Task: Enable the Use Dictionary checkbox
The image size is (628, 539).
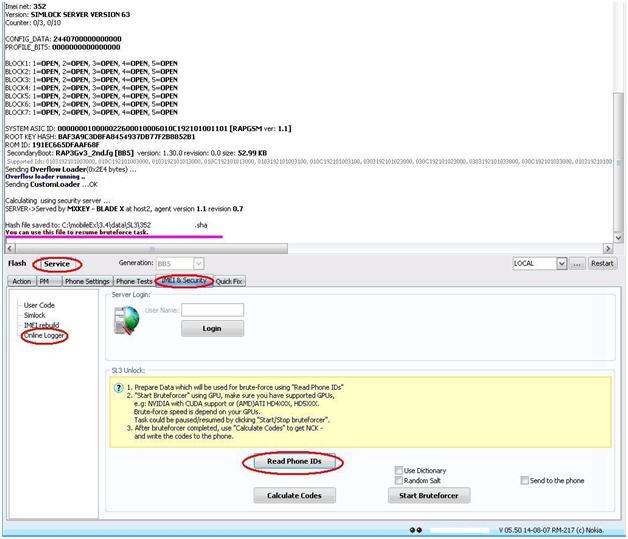Action: 399,470
